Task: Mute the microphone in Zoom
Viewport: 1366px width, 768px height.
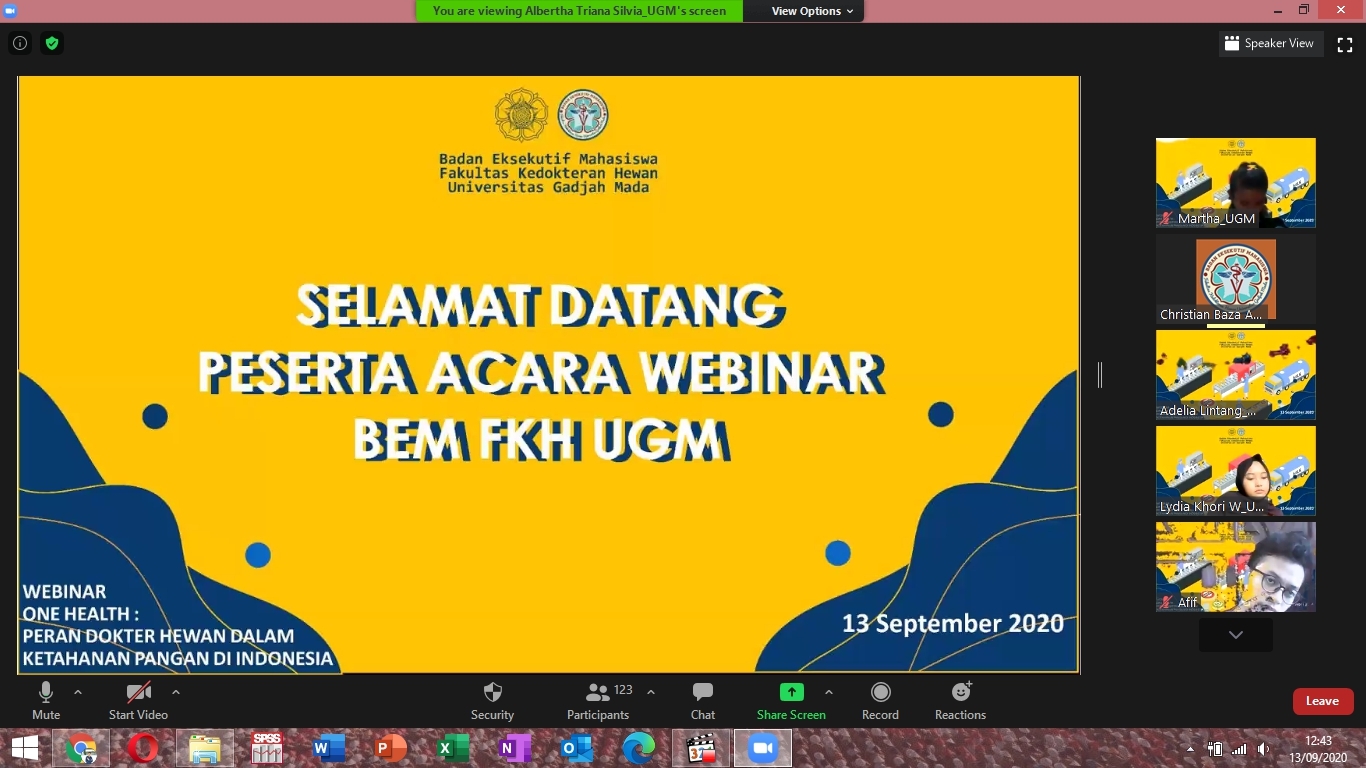Action: [x=46, y=700]
